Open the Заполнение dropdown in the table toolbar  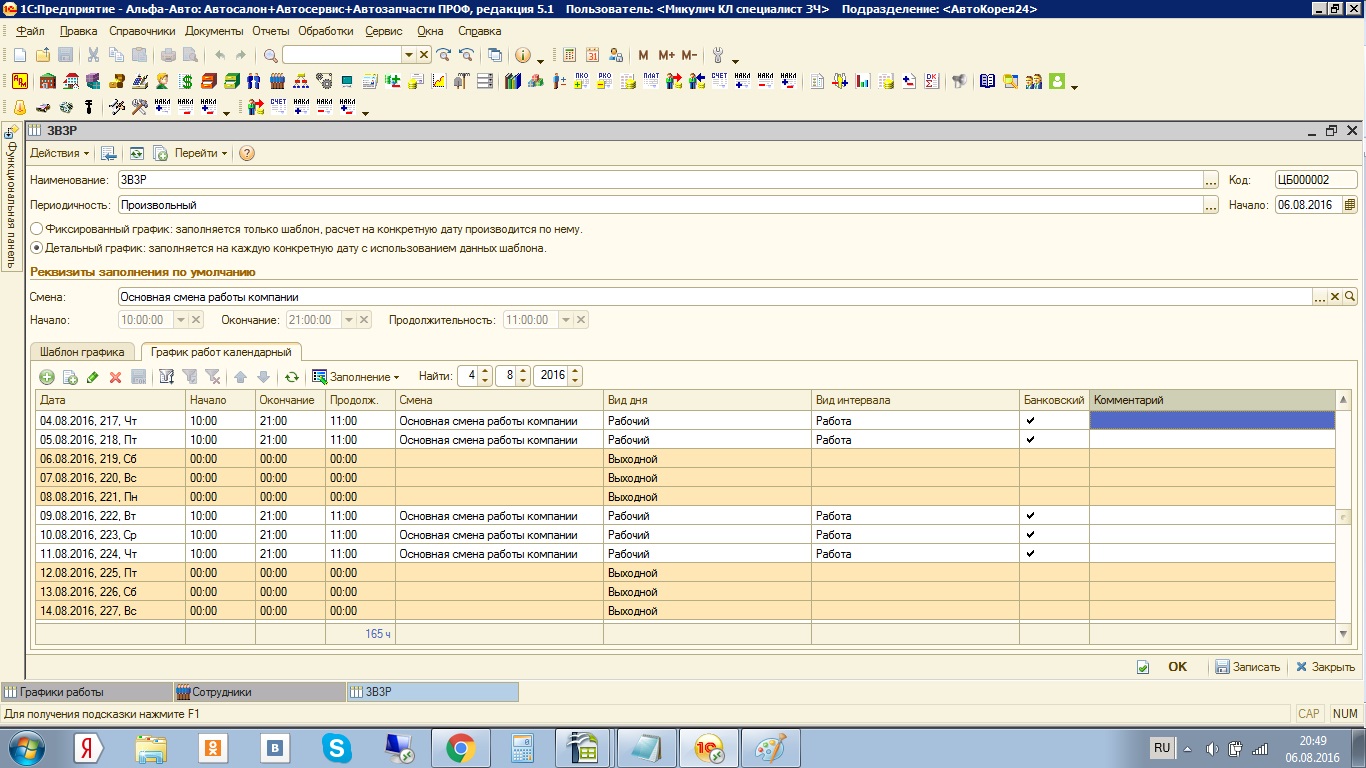(x=356, y=377)
